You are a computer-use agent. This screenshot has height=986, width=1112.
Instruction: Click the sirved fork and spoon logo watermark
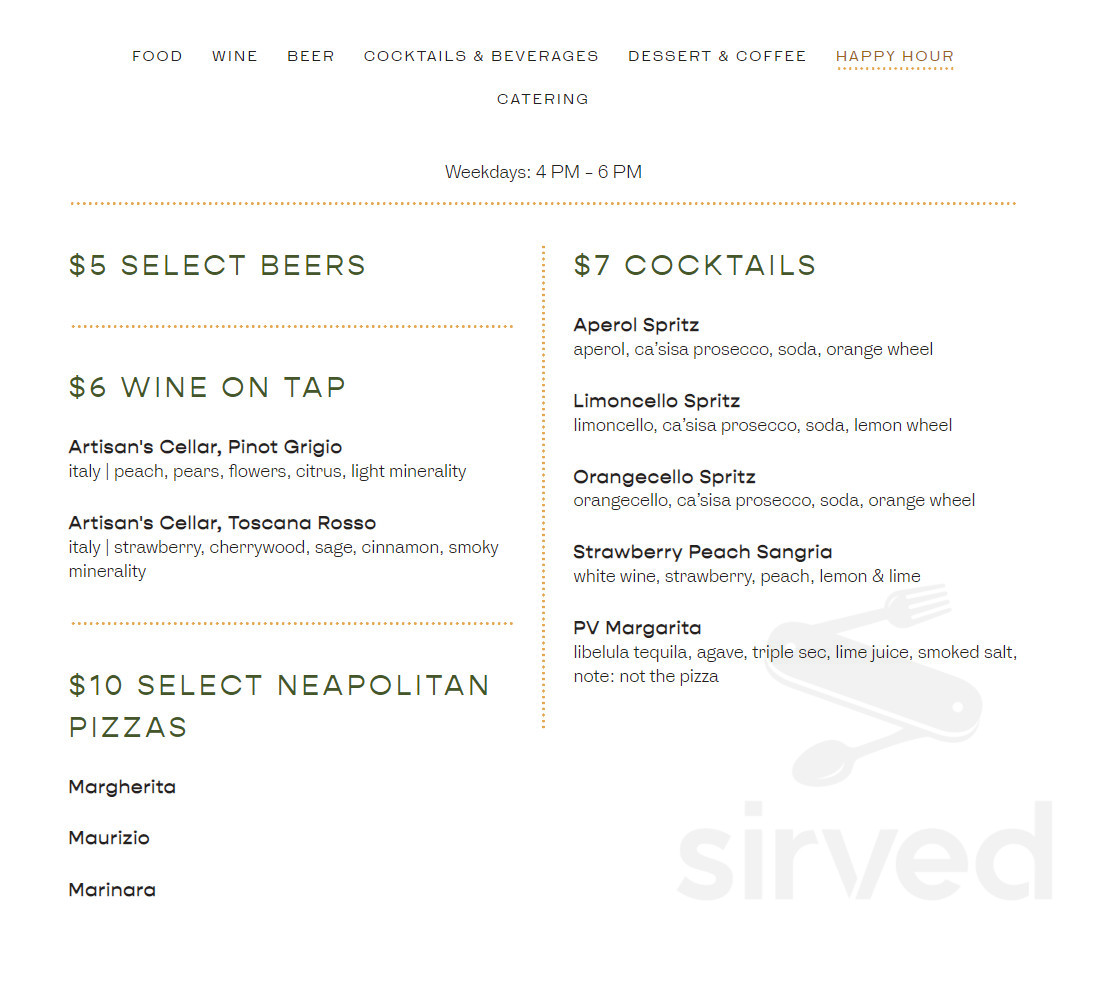875,690
